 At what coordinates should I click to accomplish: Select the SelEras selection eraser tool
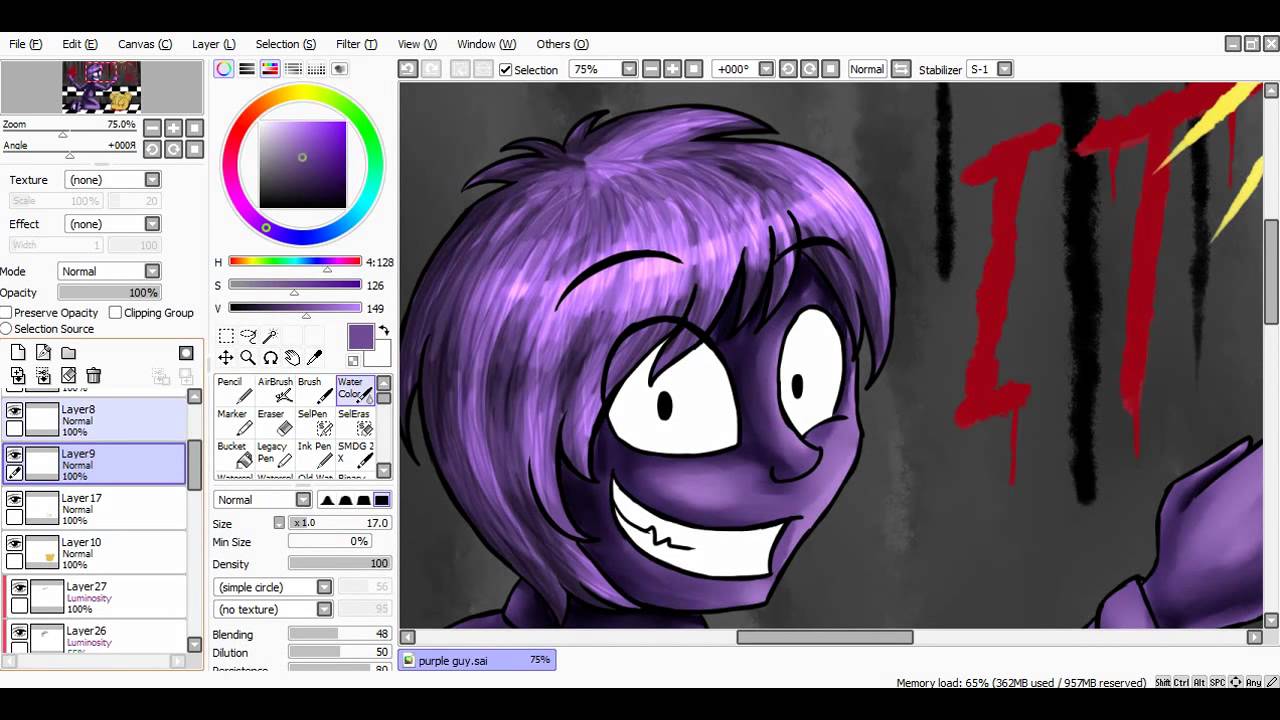tap(355, 422)
